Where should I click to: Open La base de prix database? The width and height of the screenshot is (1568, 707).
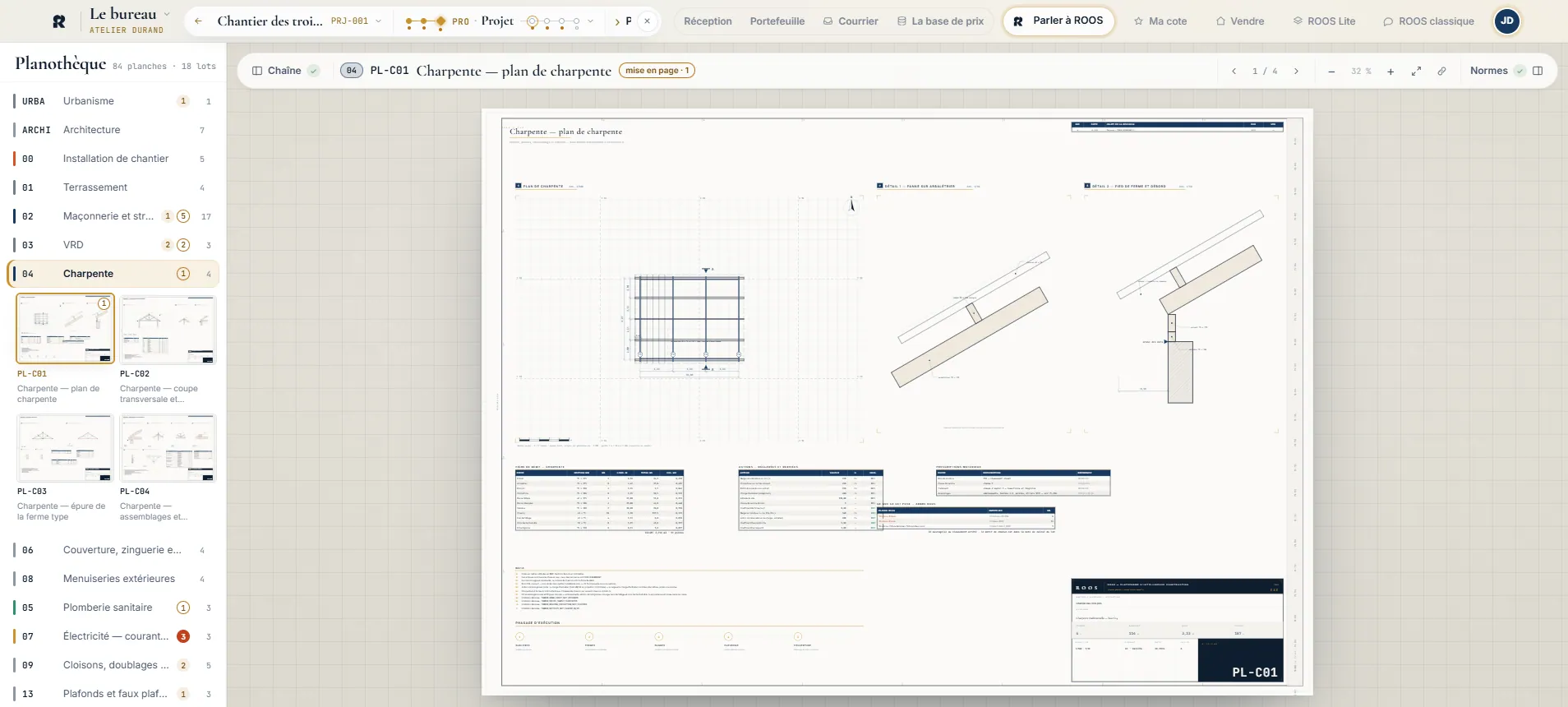(940, 21)
